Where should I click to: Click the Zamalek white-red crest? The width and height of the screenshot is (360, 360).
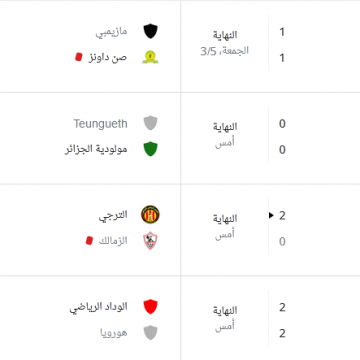click(150, 241)
